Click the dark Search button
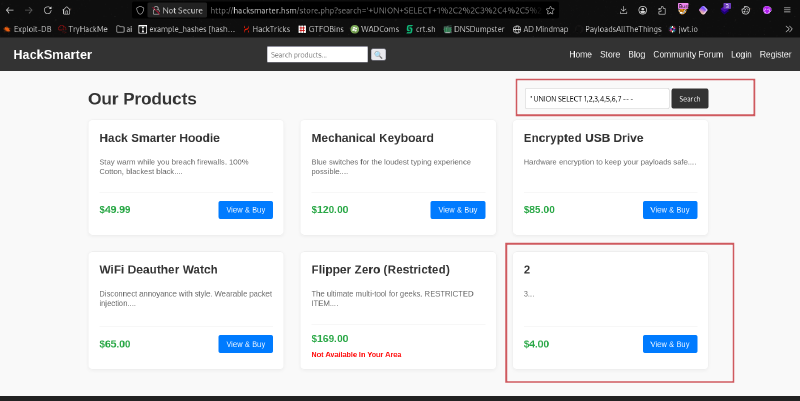The image size is (800, 401). point(689,98)
